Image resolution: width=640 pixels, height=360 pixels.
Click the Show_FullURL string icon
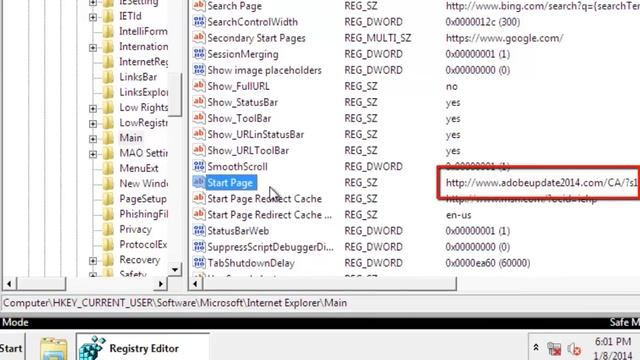[199, 86]
